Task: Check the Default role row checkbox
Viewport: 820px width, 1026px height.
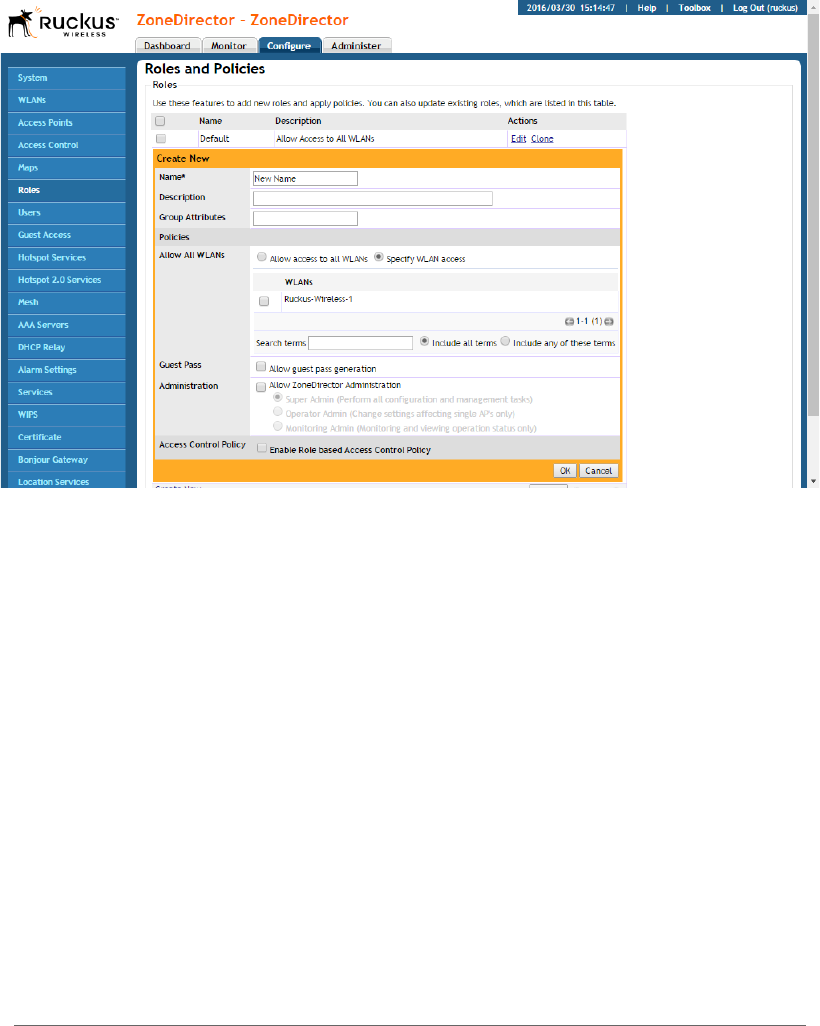Action: point(161,139)
